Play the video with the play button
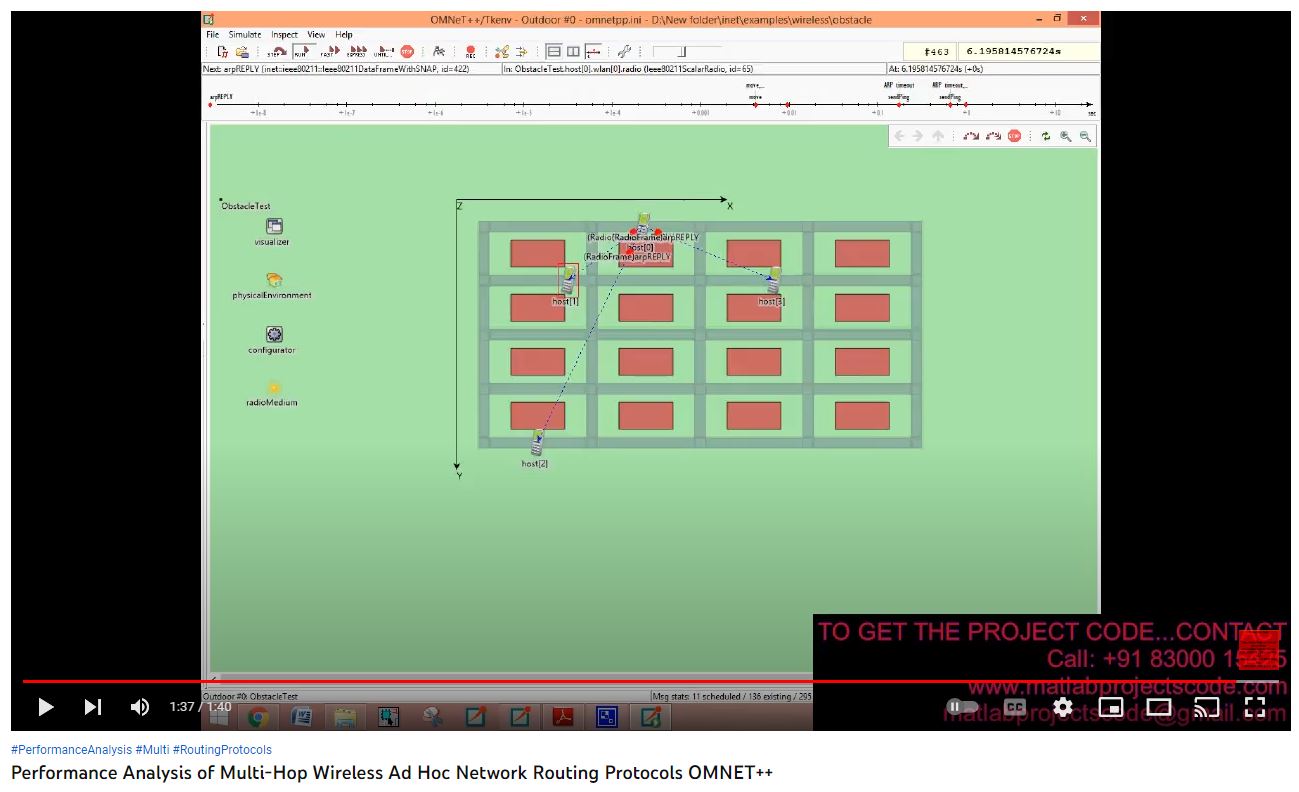 pos(46,707)
